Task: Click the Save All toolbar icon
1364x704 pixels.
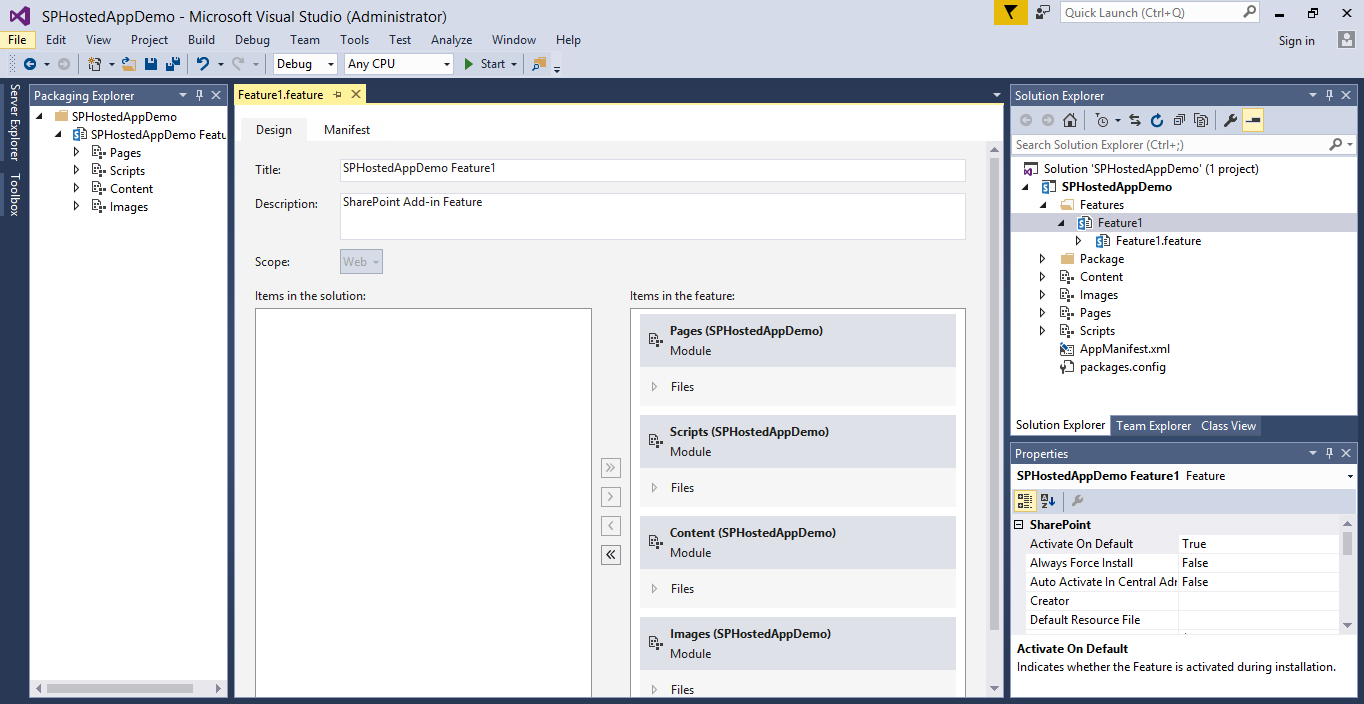Action: (x=173, y=64)
